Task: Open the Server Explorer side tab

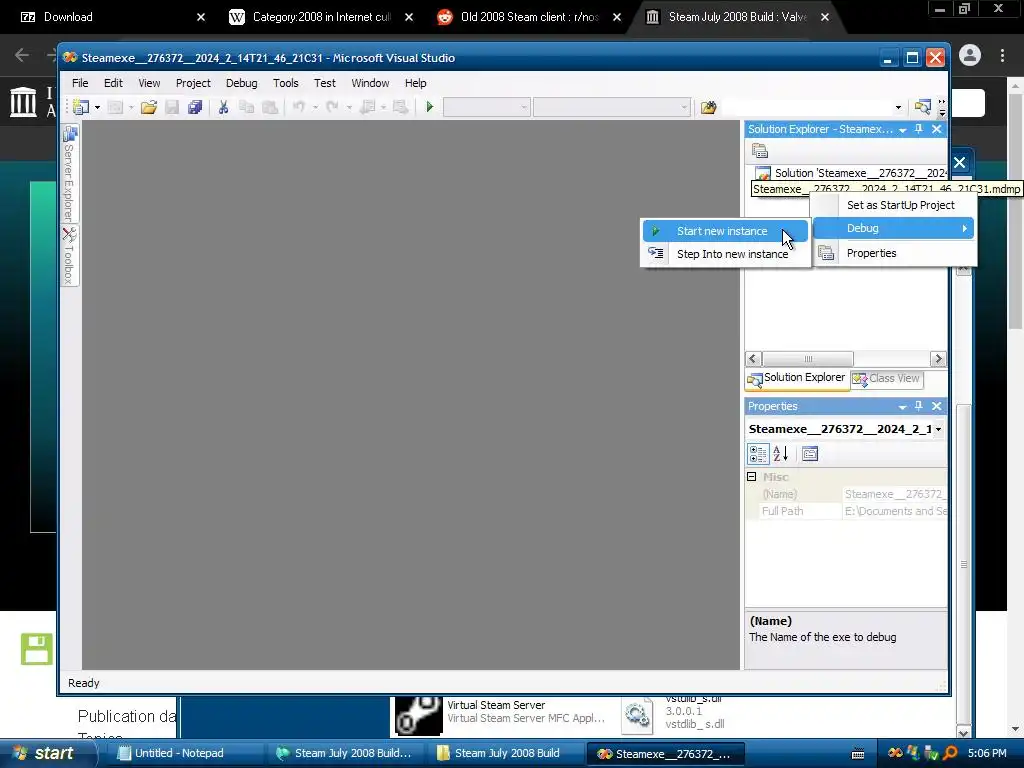Action: coord(70,174)
